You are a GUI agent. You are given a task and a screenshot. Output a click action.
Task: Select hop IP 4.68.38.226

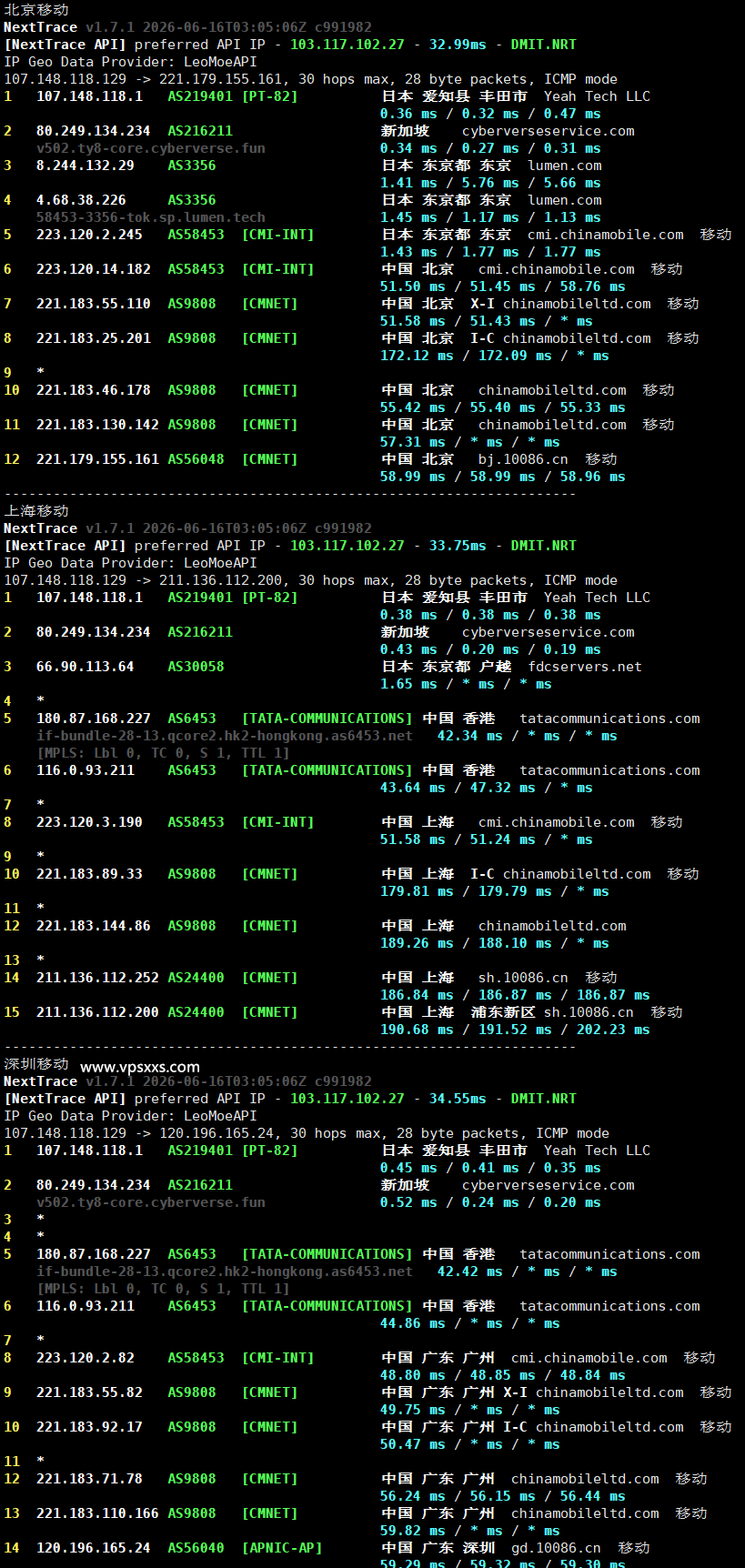[x=81, y=200]
